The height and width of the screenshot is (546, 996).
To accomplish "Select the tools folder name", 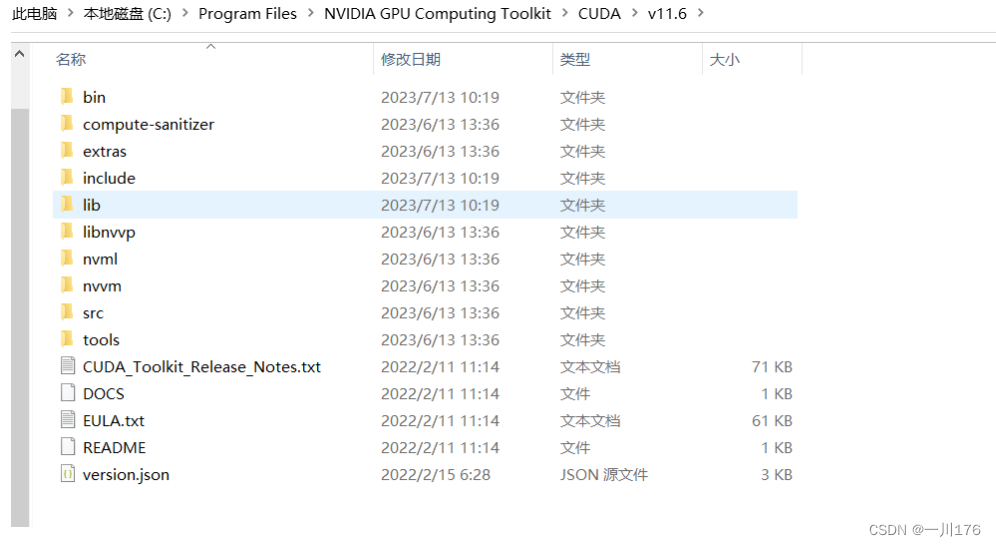I will coord(101,340).
